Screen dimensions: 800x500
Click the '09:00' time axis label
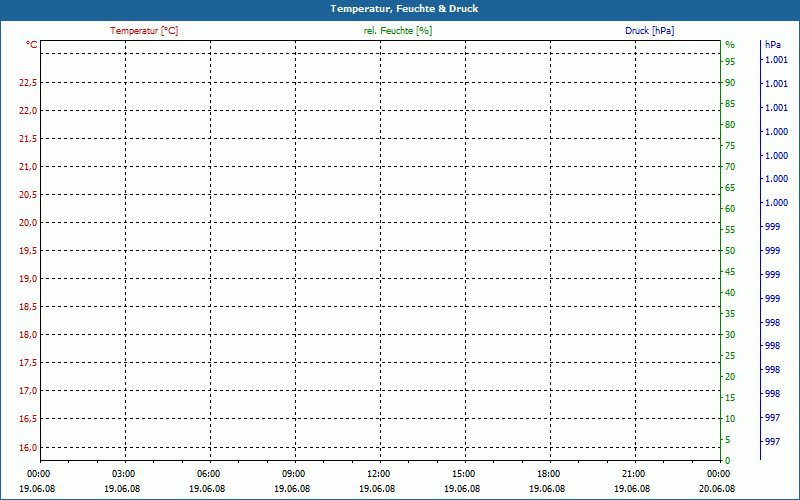(293, 474)
